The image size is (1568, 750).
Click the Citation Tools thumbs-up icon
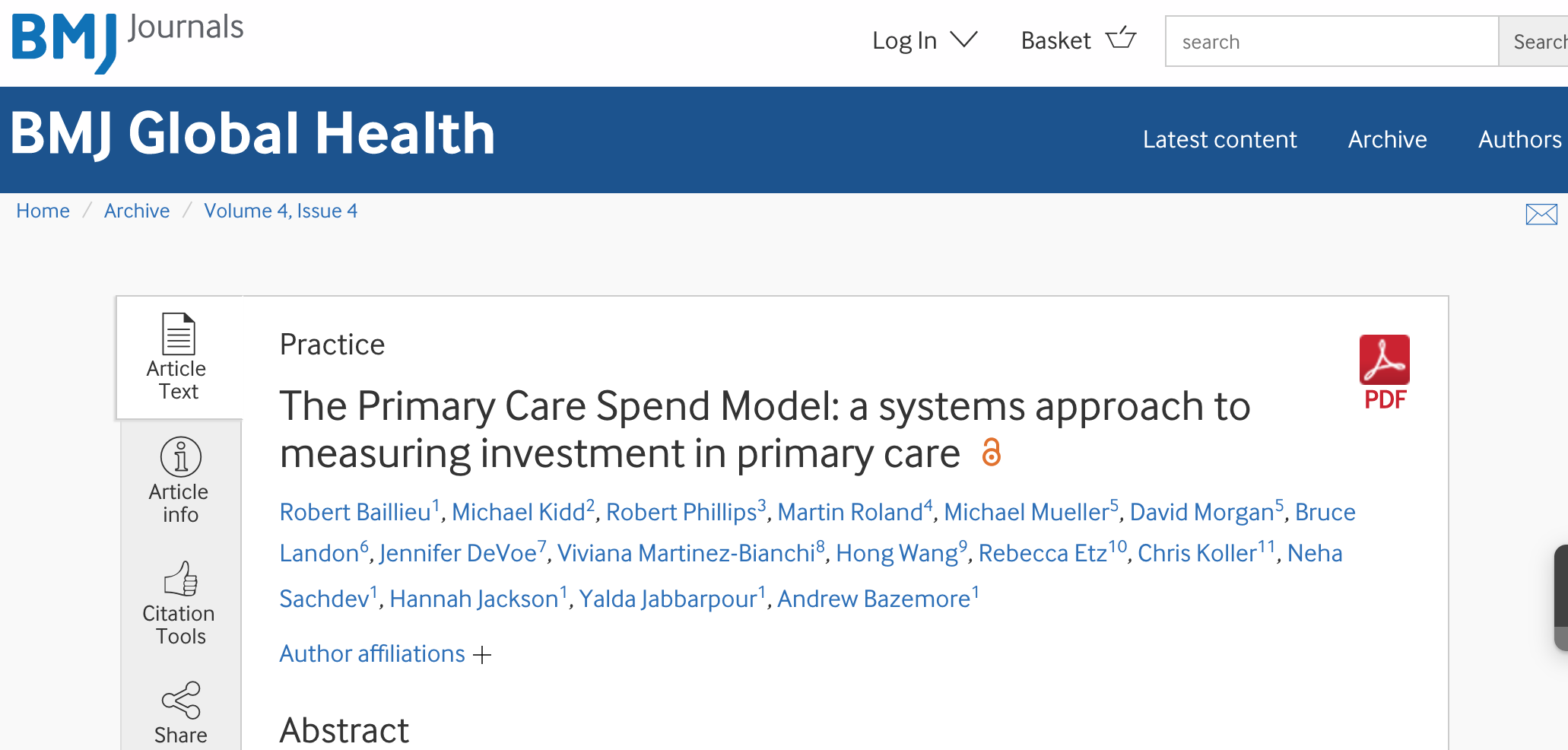[181, 579]
